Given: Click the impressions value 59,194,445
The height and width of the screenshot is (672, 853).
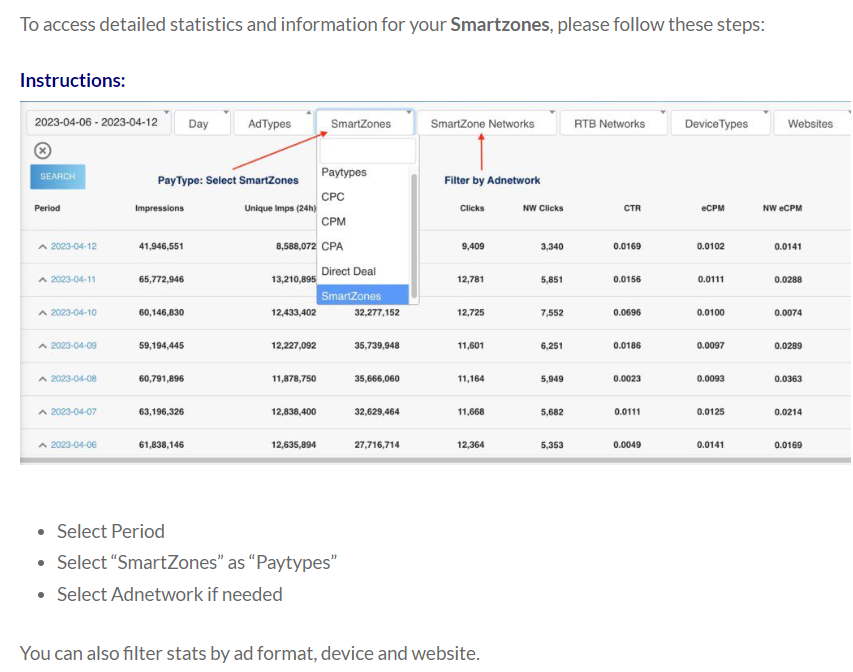Looking at the screenshot, I should (161, 346).
